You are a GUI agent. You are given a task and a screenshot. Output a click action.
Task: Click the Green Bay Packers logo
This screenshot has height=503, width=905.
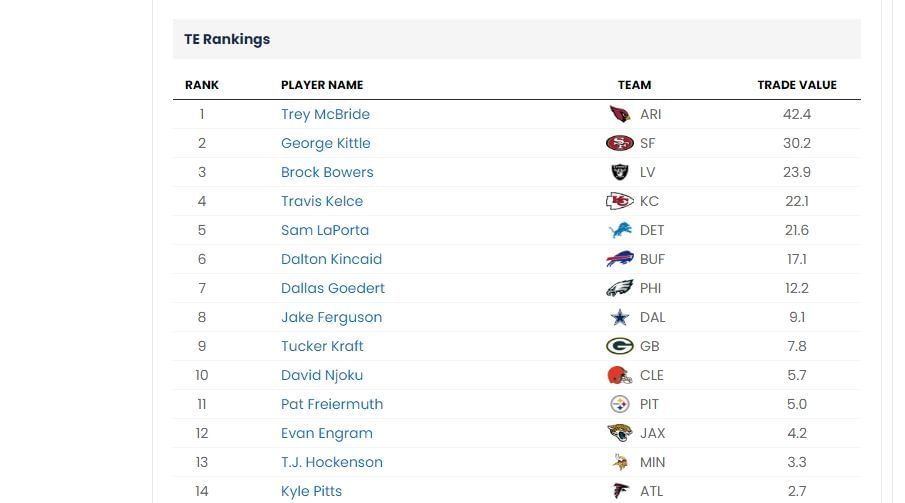[x=620, y=346]
